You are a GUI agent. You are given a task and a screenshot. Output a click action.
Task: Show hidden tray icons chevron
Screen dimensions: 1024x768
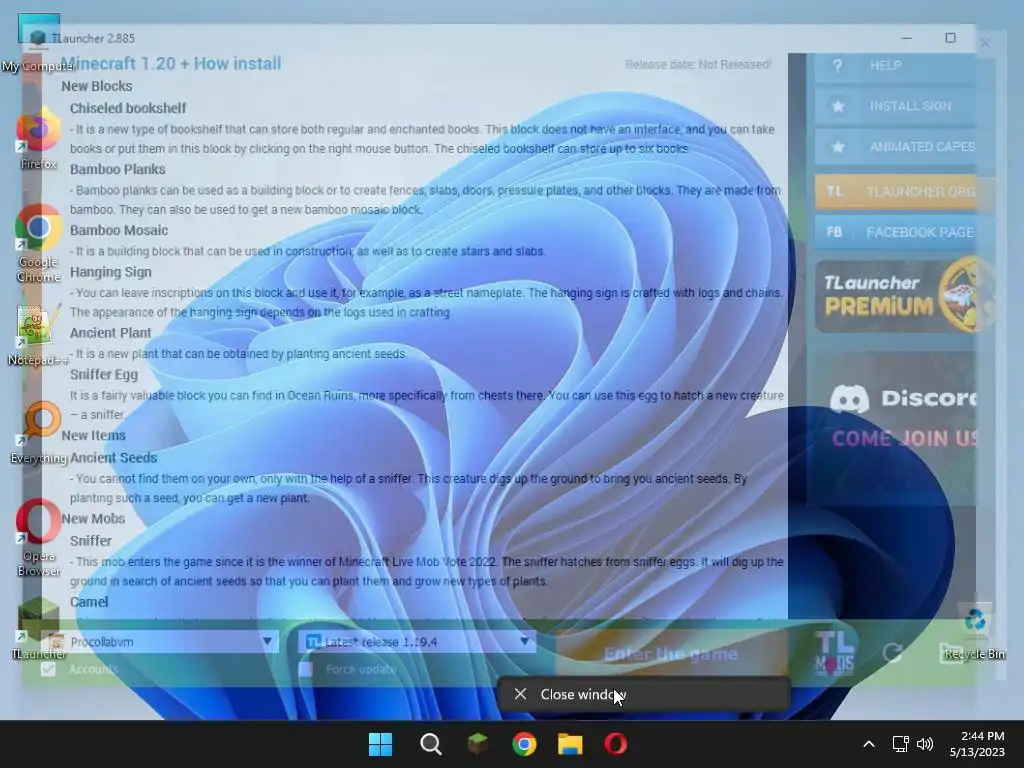coord(869,744)
